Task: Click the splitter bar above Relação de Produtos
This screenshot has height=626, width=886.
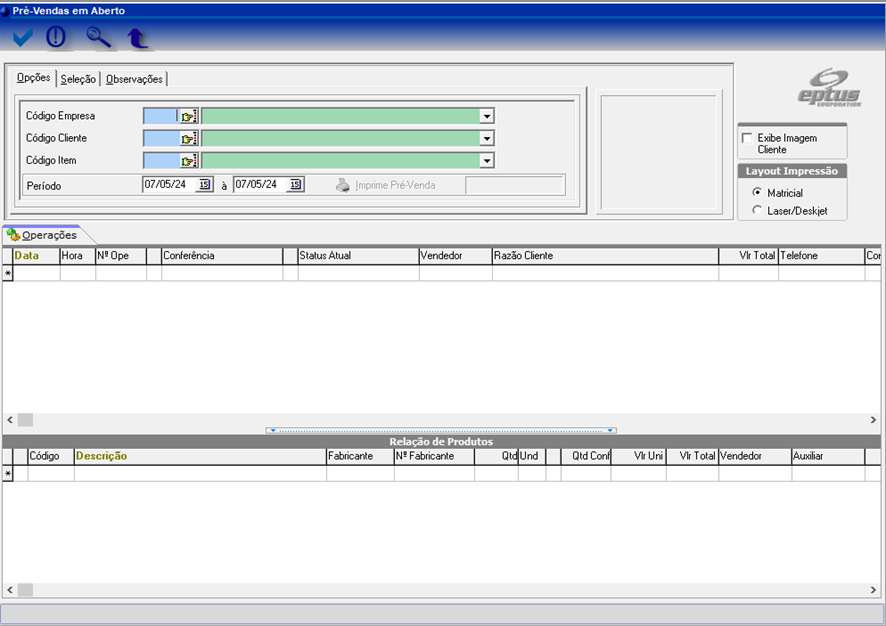Action: (x=441, y=430)
